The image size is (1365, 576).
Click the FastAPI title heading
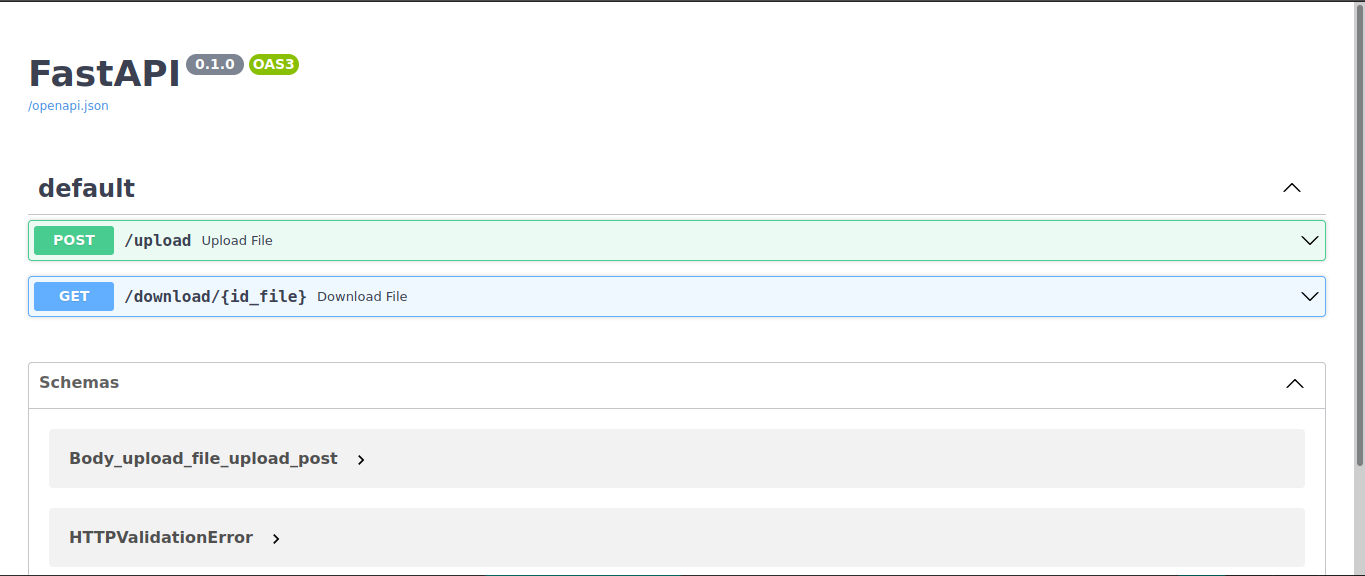tap(104, 73)
